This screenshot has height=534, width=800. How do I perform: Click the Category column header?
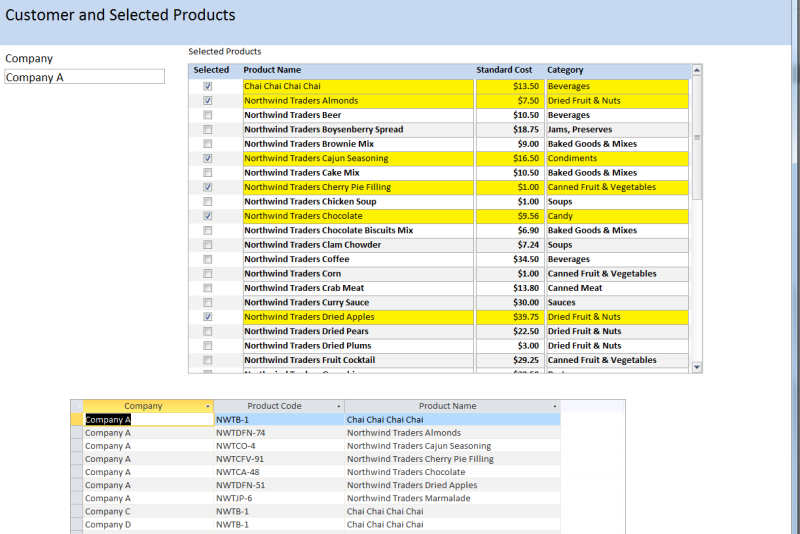tap(565, 70)
